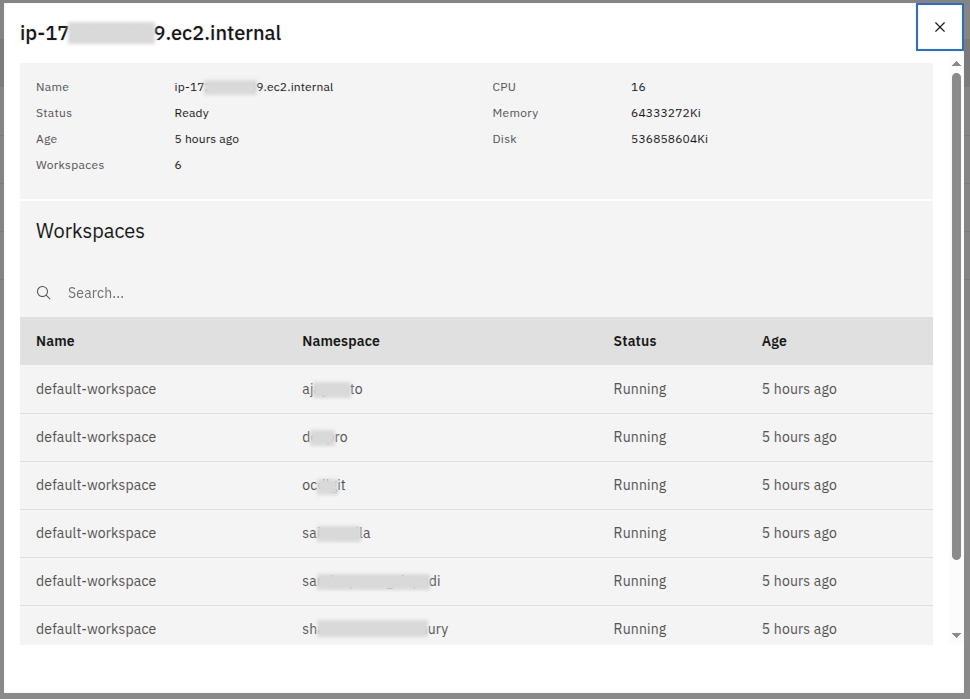Click the Memory value 64333272Ki
The width and height of the screenshot is (970, 699).
666,113
